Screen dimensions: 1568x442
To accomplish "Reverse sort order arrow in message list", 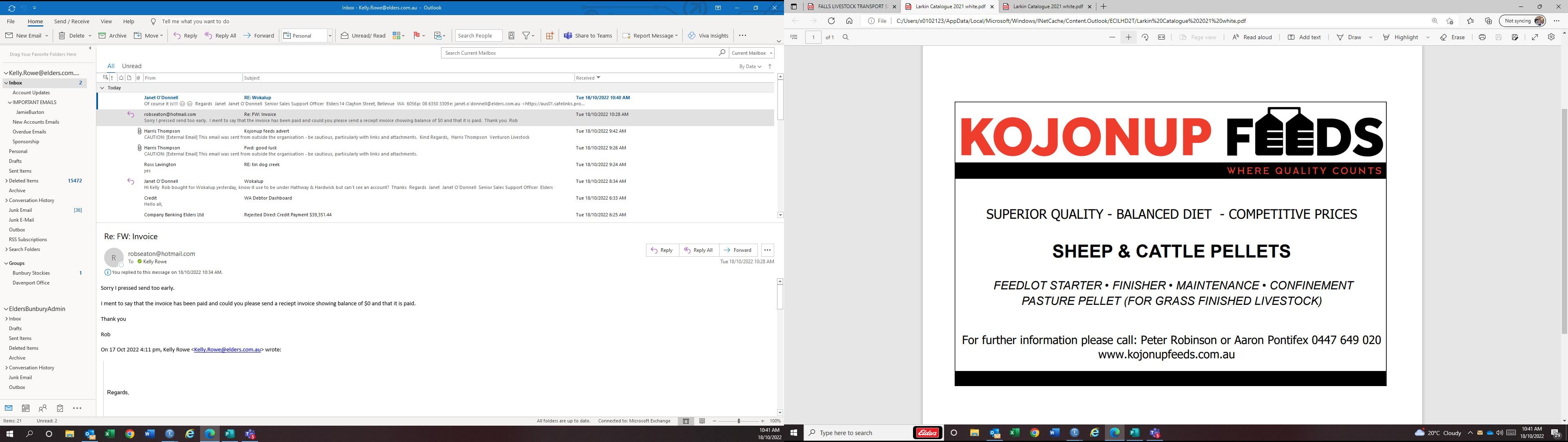I will (x=770, y=66).
